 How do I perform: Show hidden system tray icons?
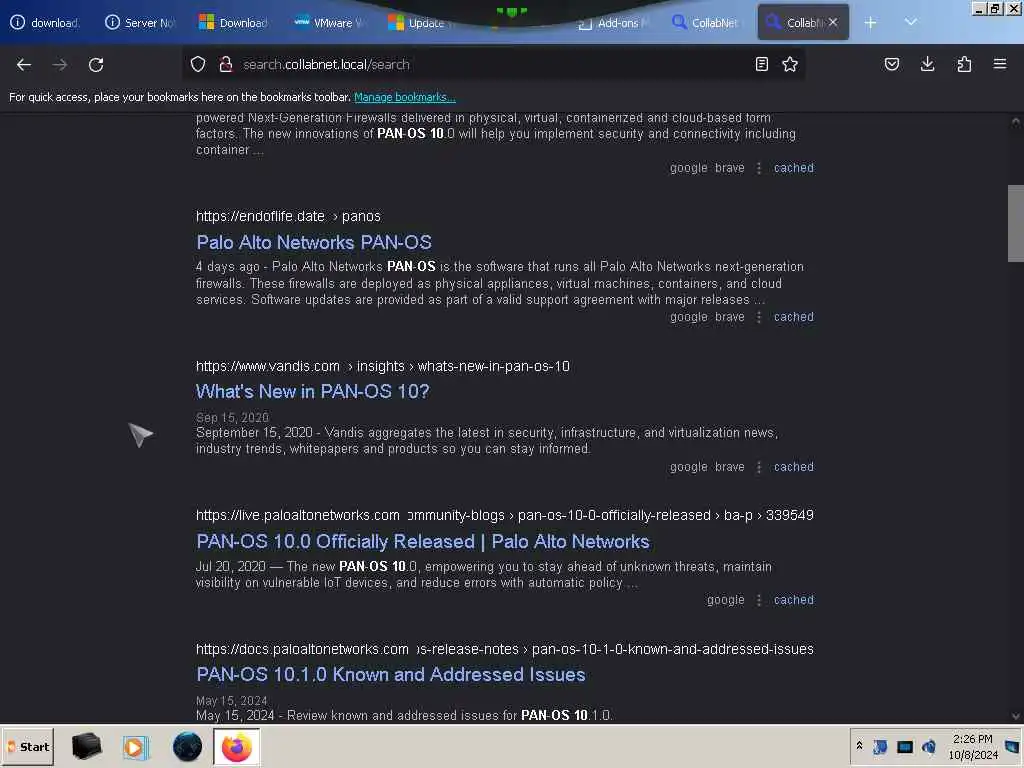[x=859, y=746]
